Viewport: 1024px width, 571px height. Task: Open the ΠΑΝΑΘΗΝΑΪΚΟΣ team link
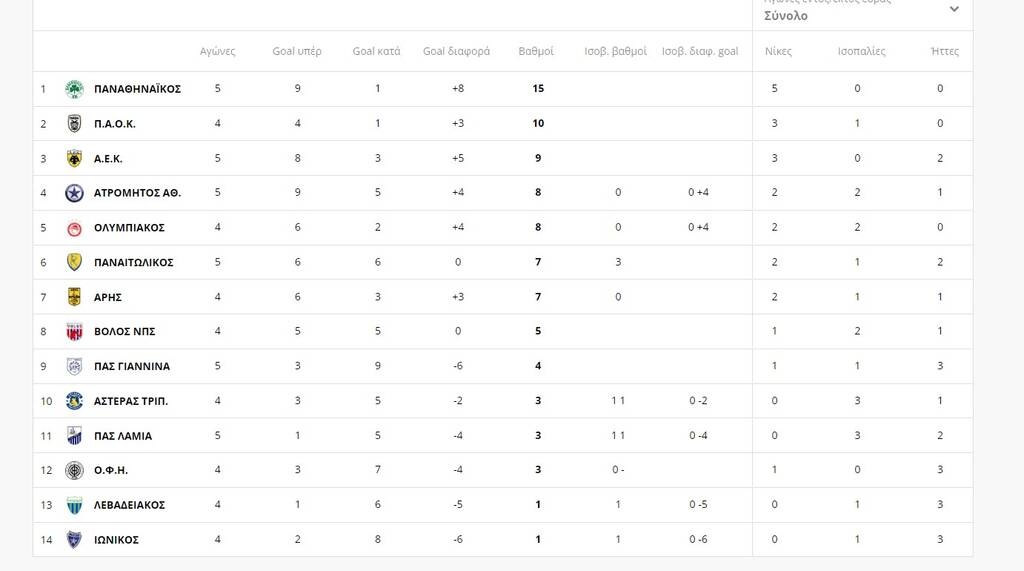tap(137, 89)
